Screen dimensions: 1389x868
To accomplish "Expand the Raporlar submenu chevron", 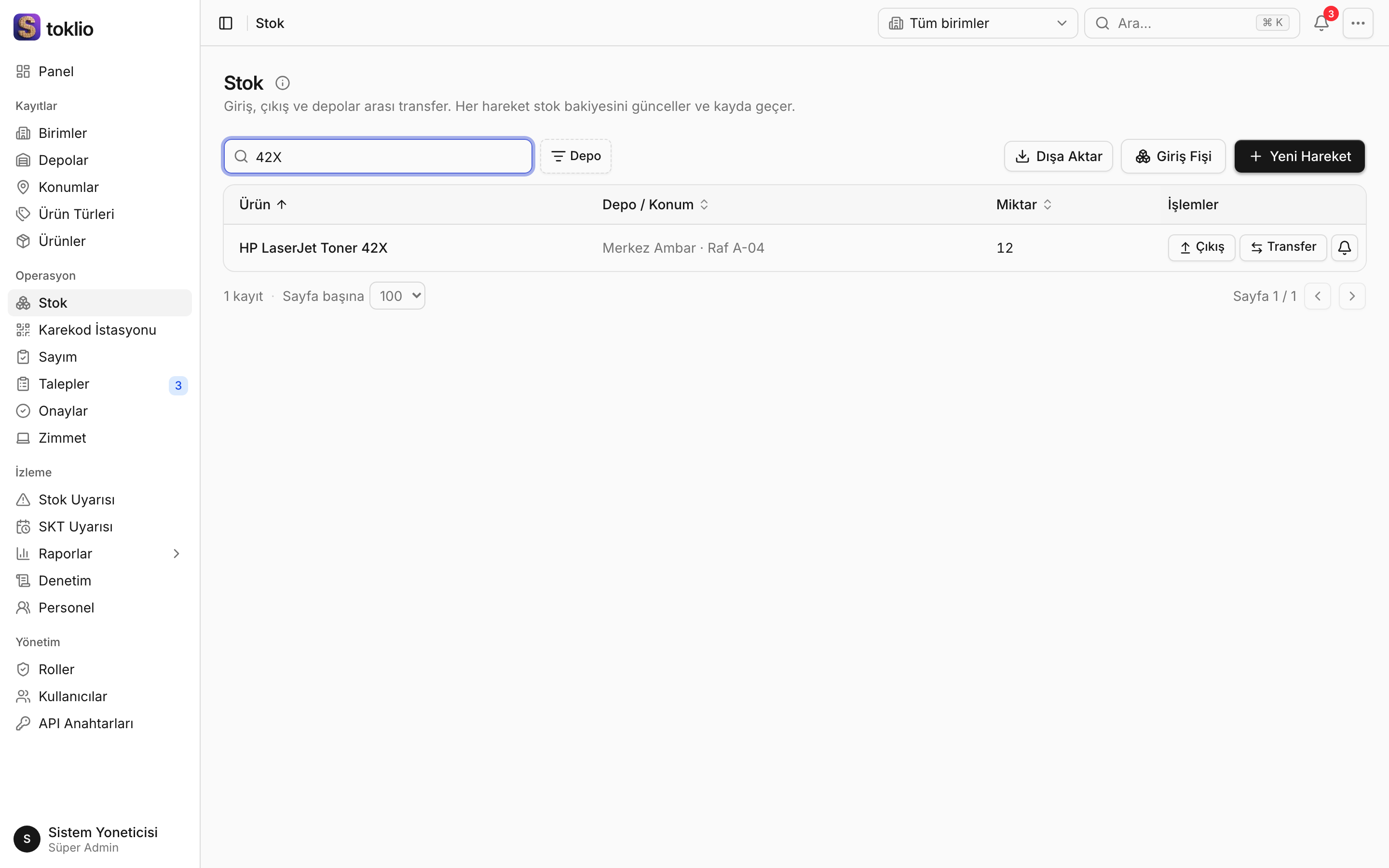I will click(176, 554).
